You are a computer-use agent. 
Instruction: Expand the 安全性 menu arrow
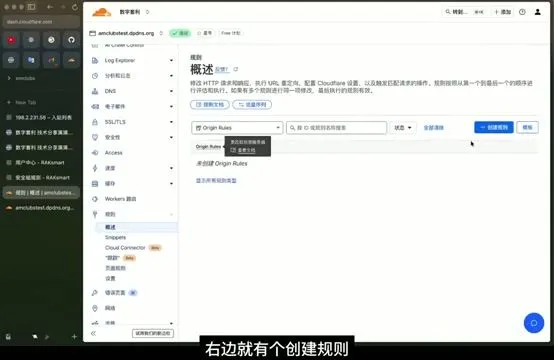tap(171, 137)
